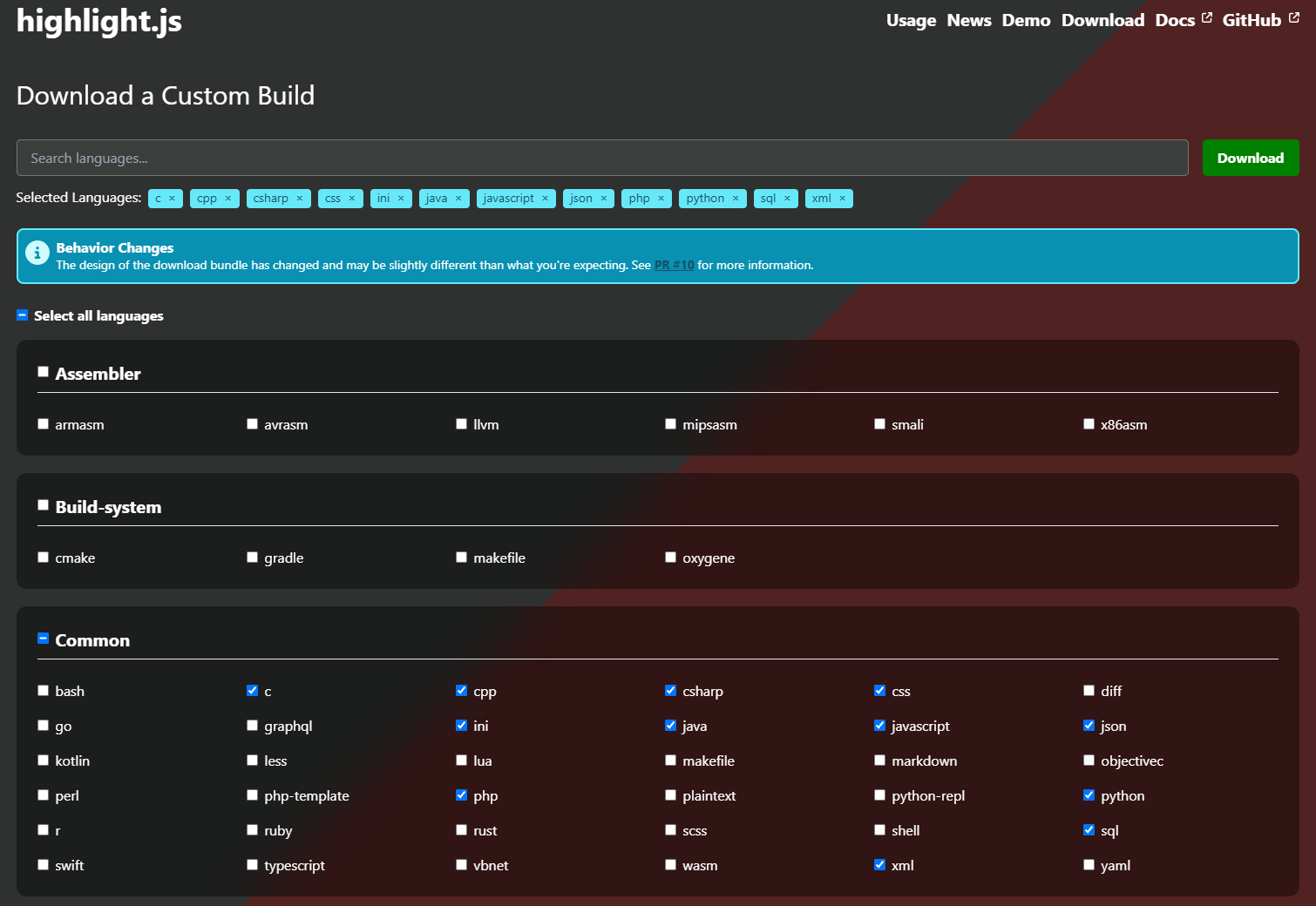Screen dimensions: 1316x906
Task: Remove the java selected tag
Action: [x=458, y=199]
